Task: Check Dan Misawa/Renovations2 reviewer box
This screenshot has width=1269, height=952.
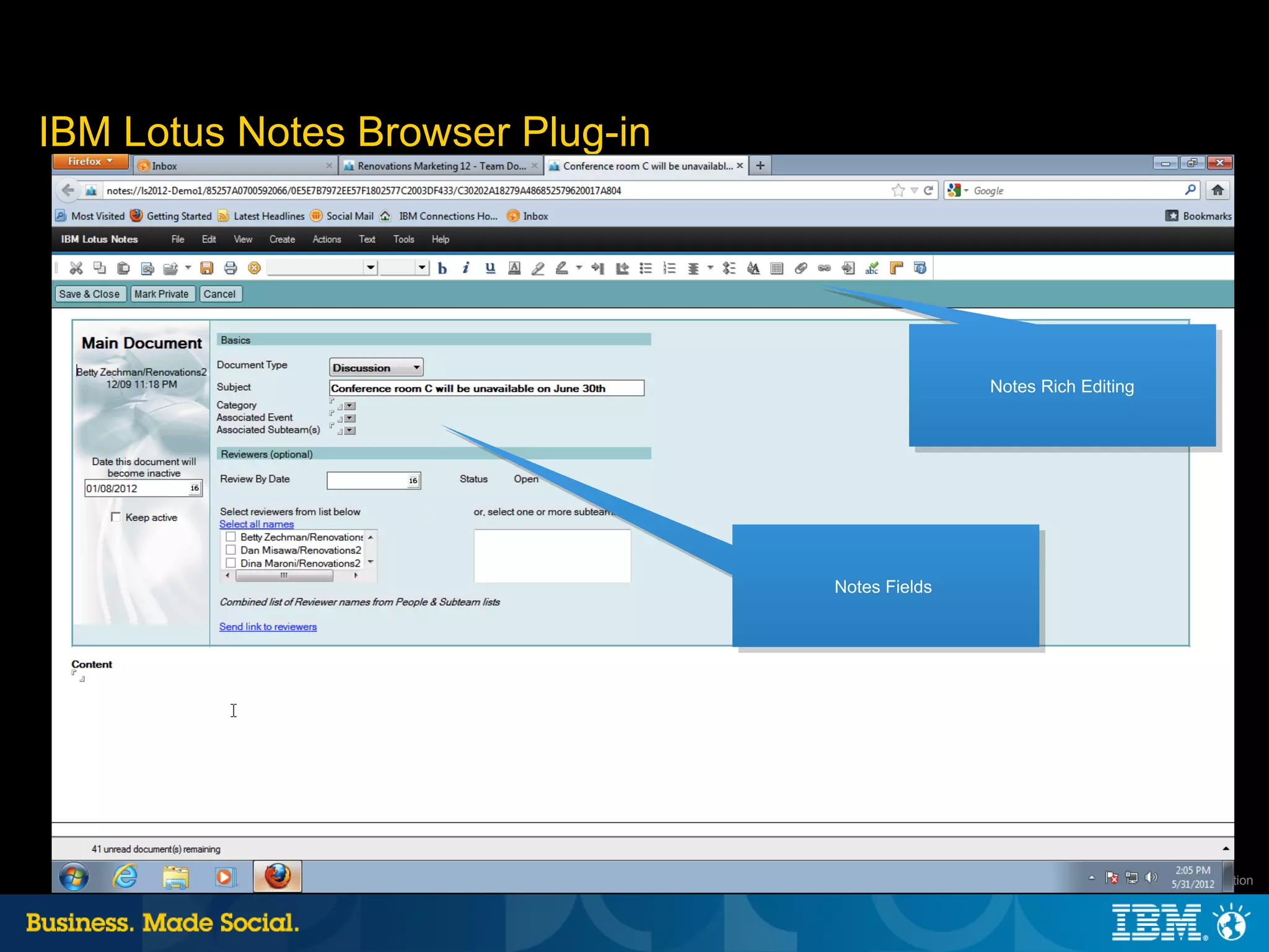Action: tap(231, 550)
